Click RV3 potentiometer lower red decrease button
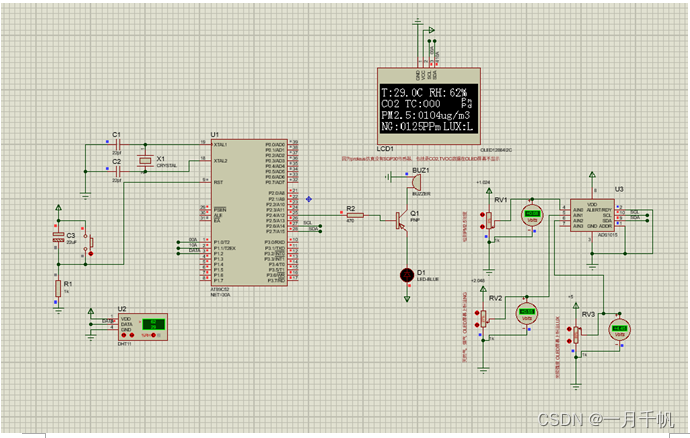 (569, 341)
